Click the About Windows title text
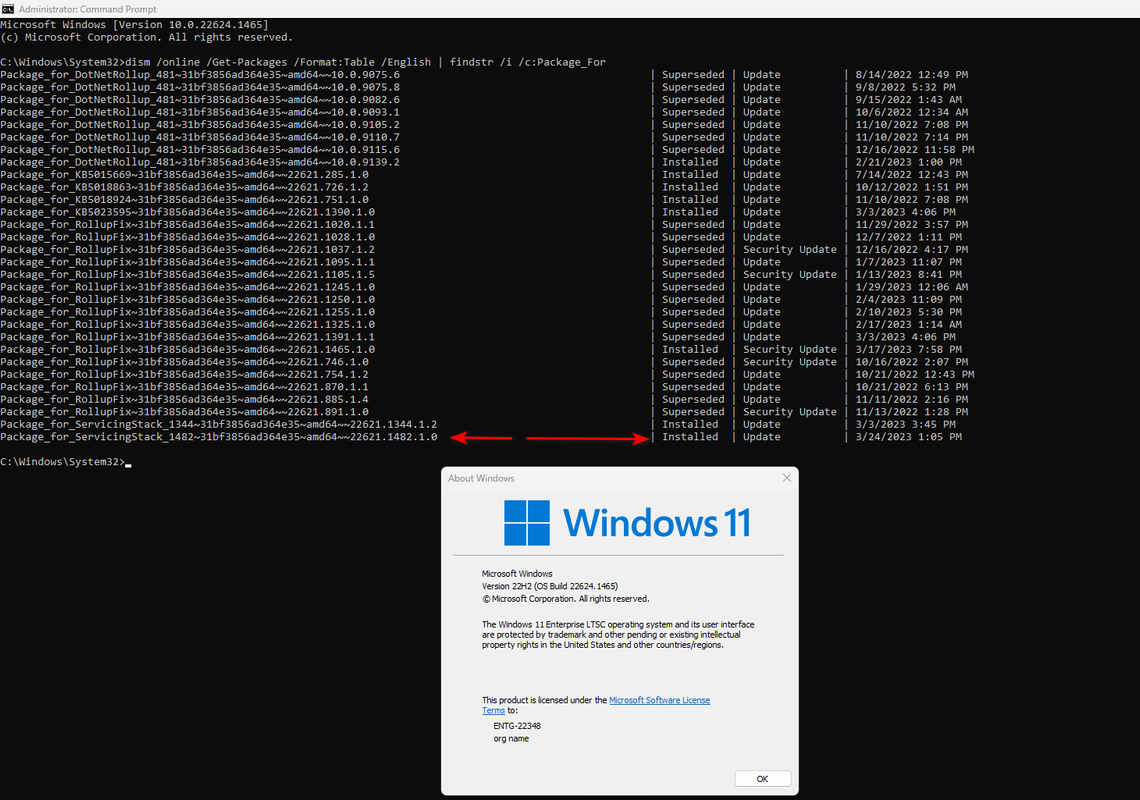1140x800 pixels. [481, 479]
